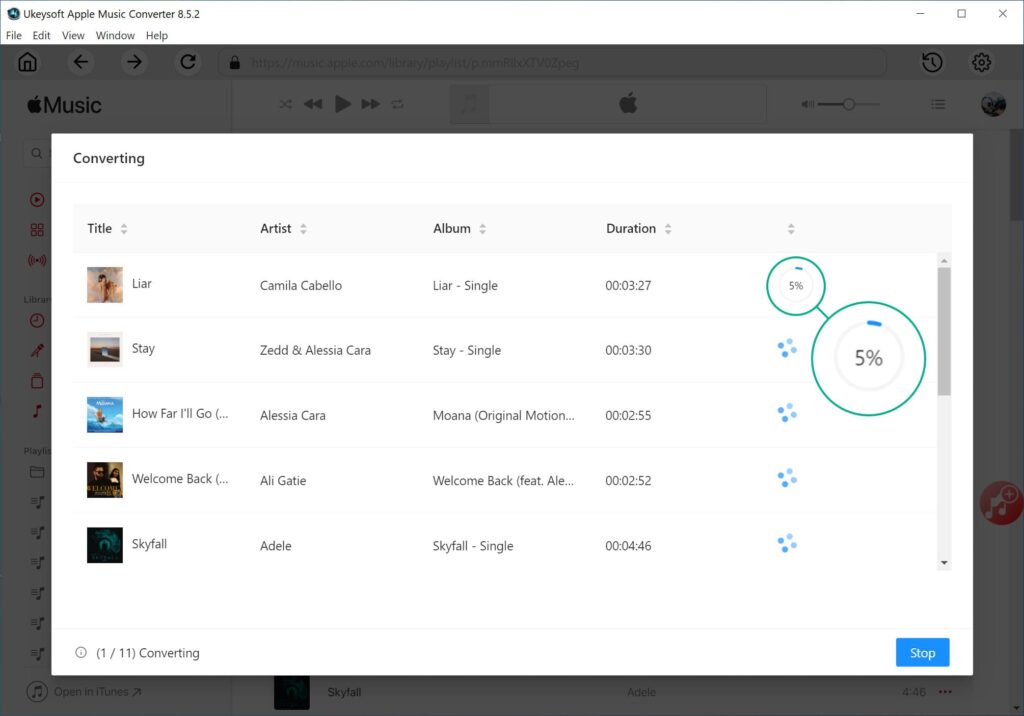Go back with the left arrow
Viewport: 1024px width, 716px height.
(x=80, y=63)
